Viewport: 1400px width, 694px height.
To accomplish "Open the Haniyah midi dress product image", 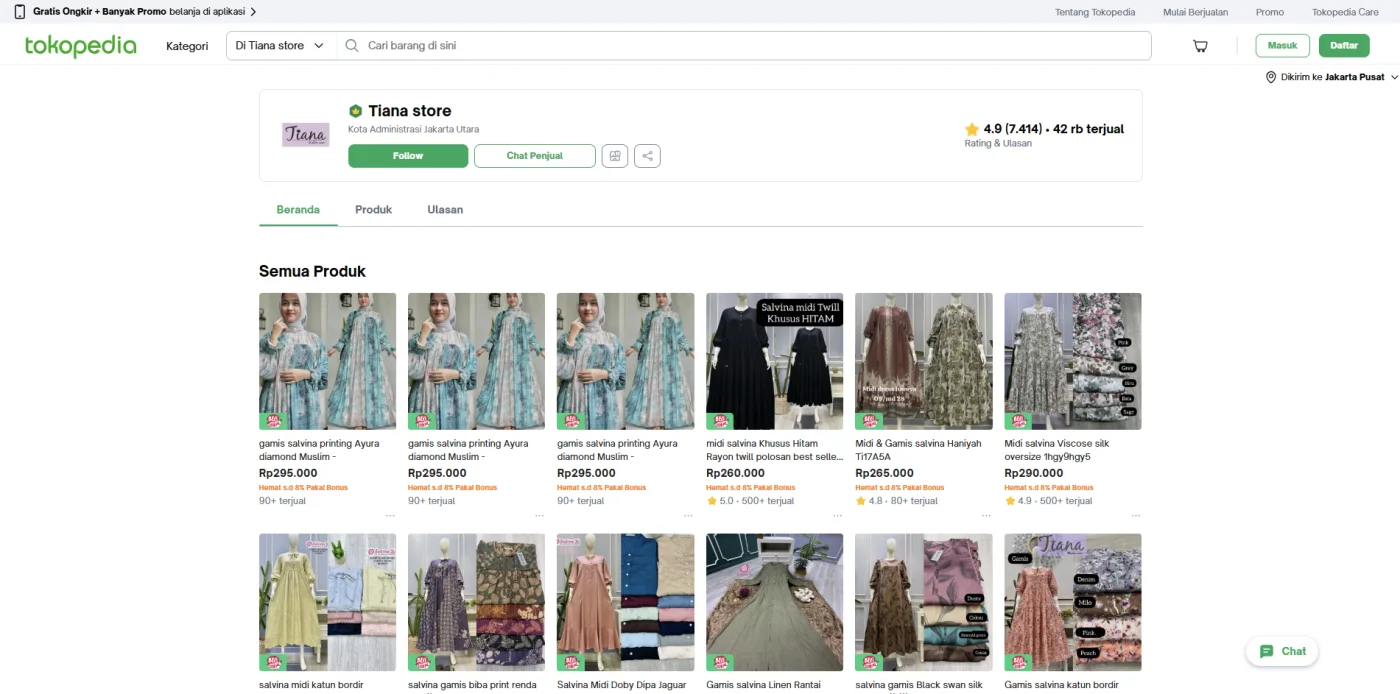I will [924, 361].
